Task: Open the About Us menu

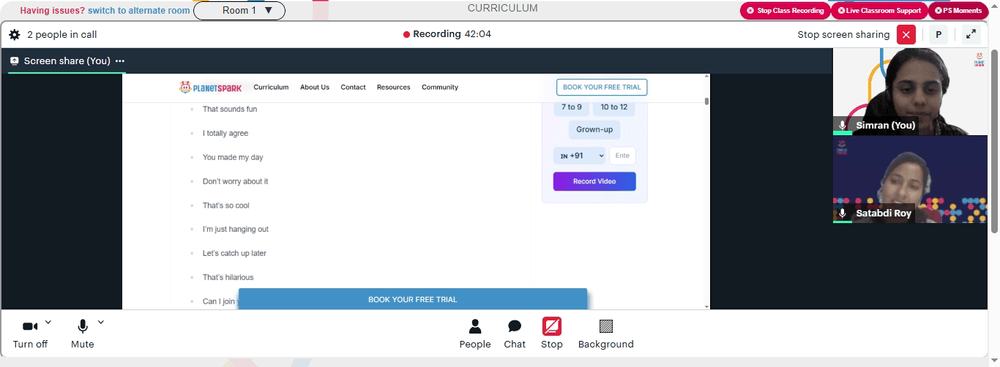Action: (x=314, y=87)
